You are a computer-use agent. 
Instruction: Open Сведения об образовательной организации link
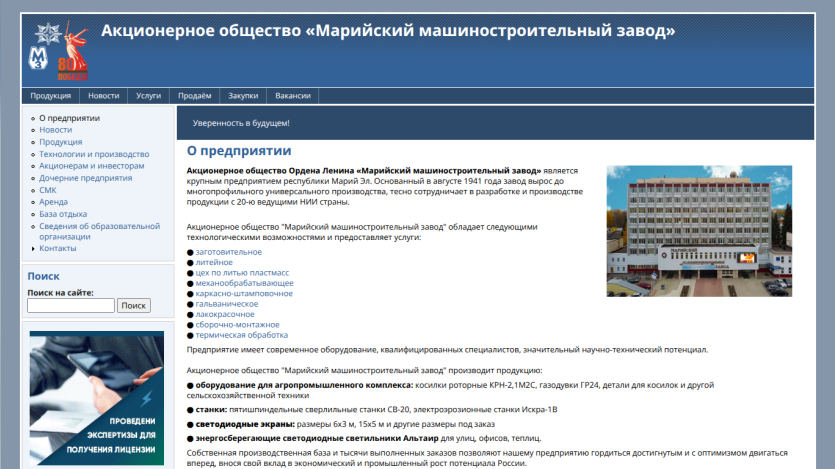[99, 231]
